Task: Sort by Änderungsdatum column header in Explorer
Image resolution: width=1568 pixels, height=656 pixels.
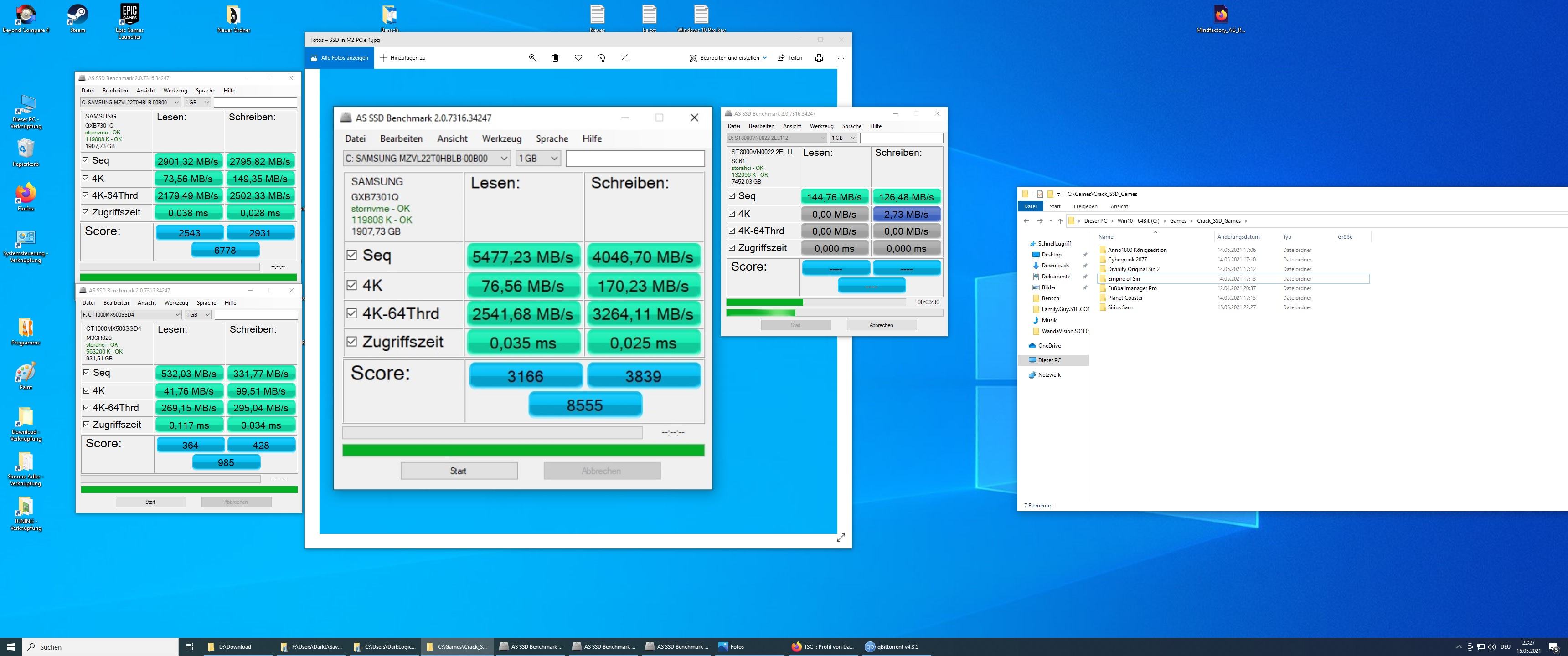Action: 1239,237
